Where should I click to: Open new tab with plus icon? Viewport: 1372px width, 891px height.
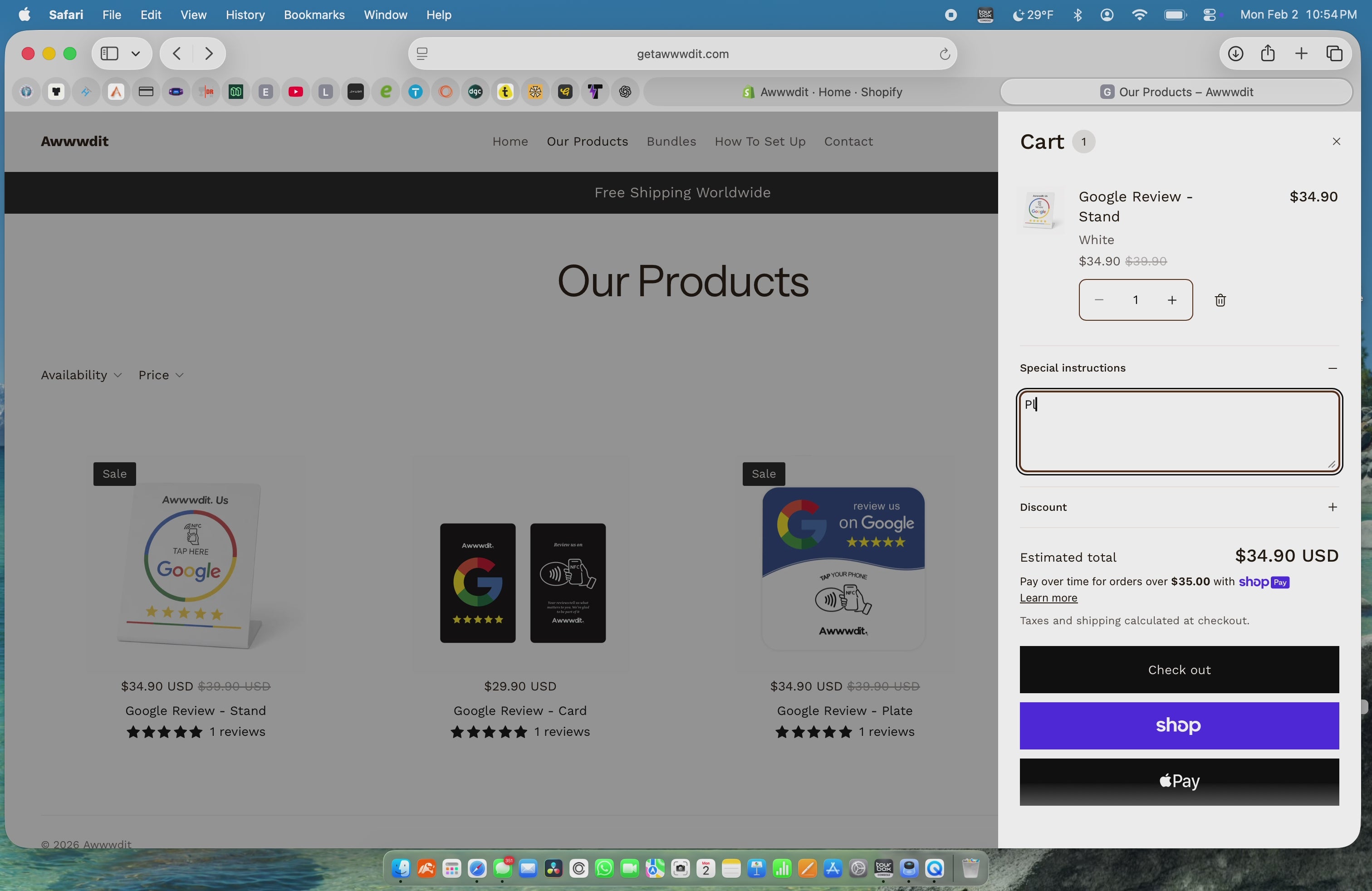[1301, 54]
